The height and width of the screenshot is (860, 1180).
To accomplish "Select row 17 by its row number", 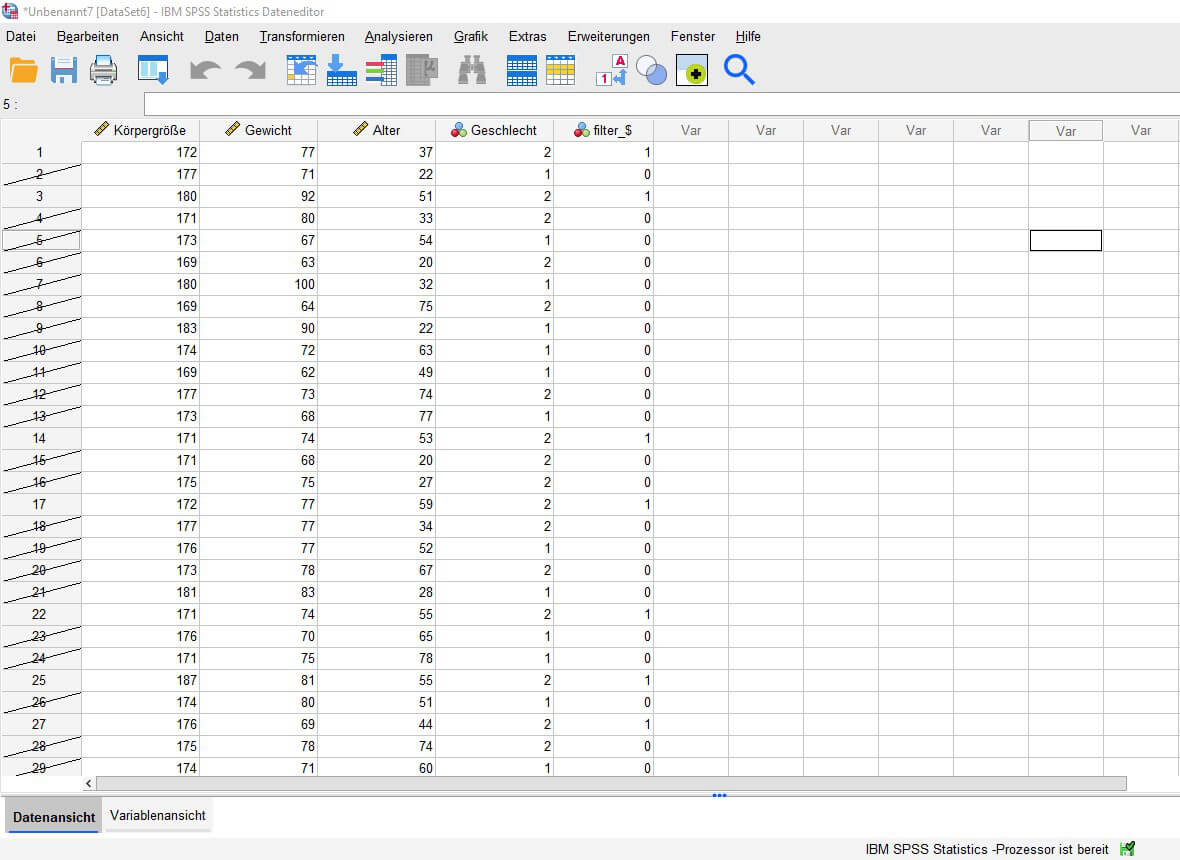I will pos(41,504).
